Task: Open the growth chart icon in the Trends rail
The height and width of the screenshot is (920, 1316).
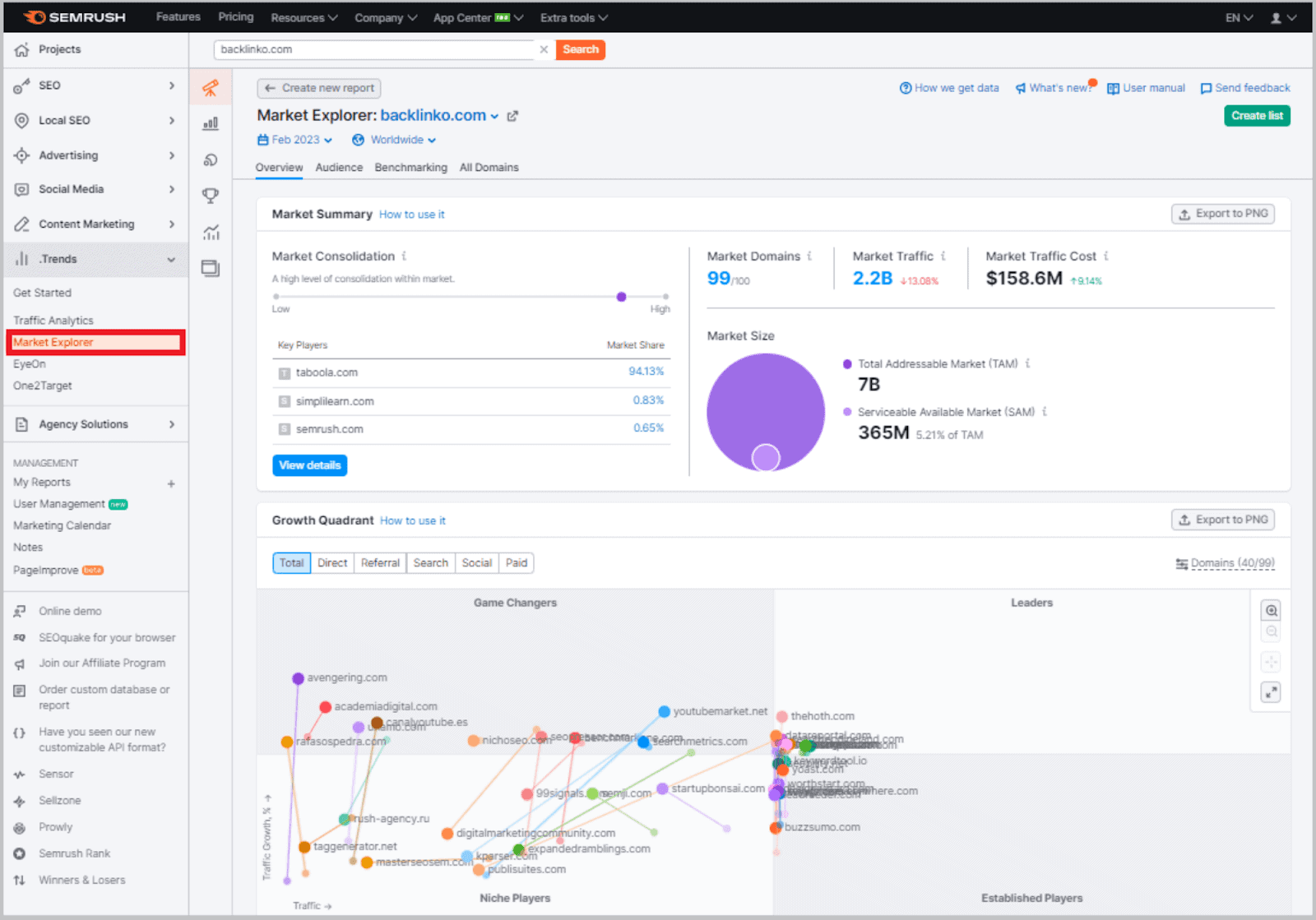Action: (x=211, y=232)
